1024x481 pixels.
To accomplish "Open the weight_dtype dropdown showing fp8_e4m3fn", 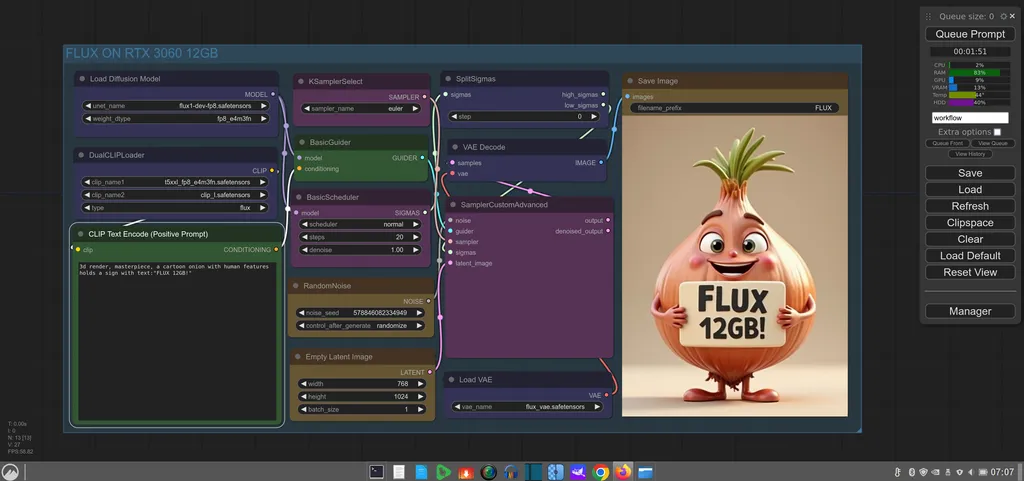I will [176, 119].
